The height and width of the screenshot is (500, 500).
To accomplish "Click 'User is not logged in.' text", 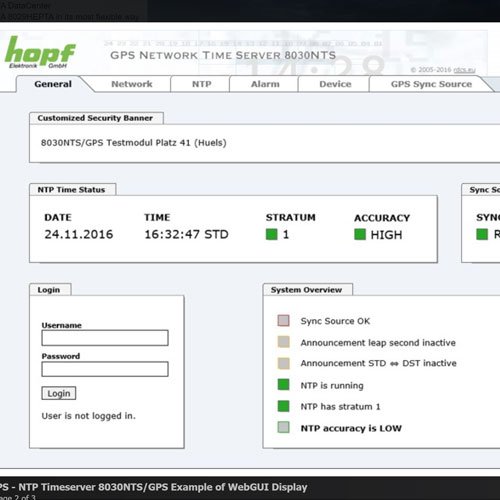I will (x=89, y=416).
